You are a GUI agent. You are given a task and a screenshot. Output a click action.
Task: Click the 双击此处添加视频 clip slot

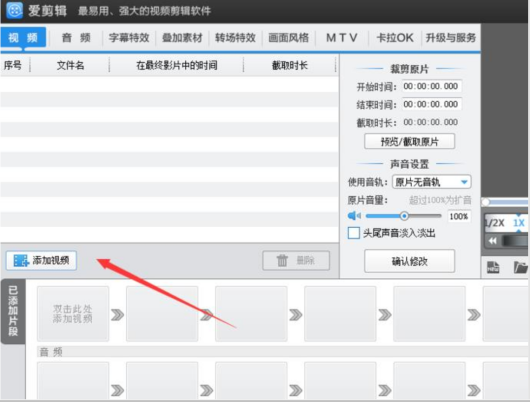click(x=73, y=314)
